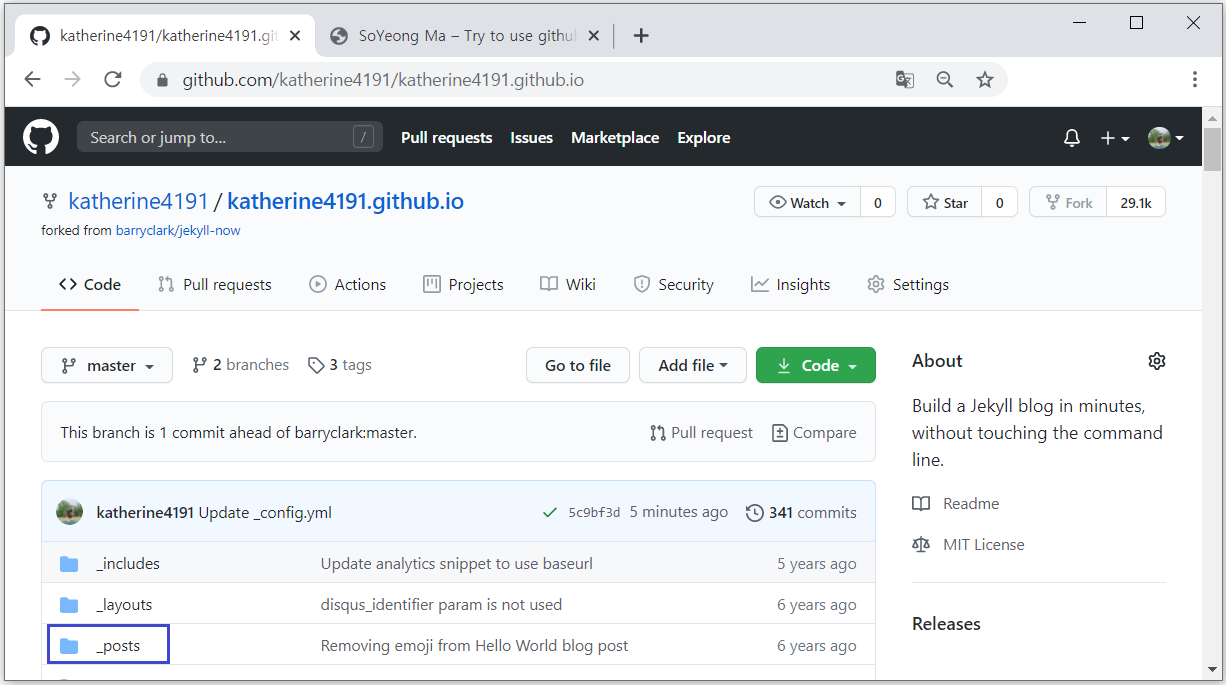Open the 29.1k forks count
This screenshot has width=1226, height=685.
(x=1136, y=202)
